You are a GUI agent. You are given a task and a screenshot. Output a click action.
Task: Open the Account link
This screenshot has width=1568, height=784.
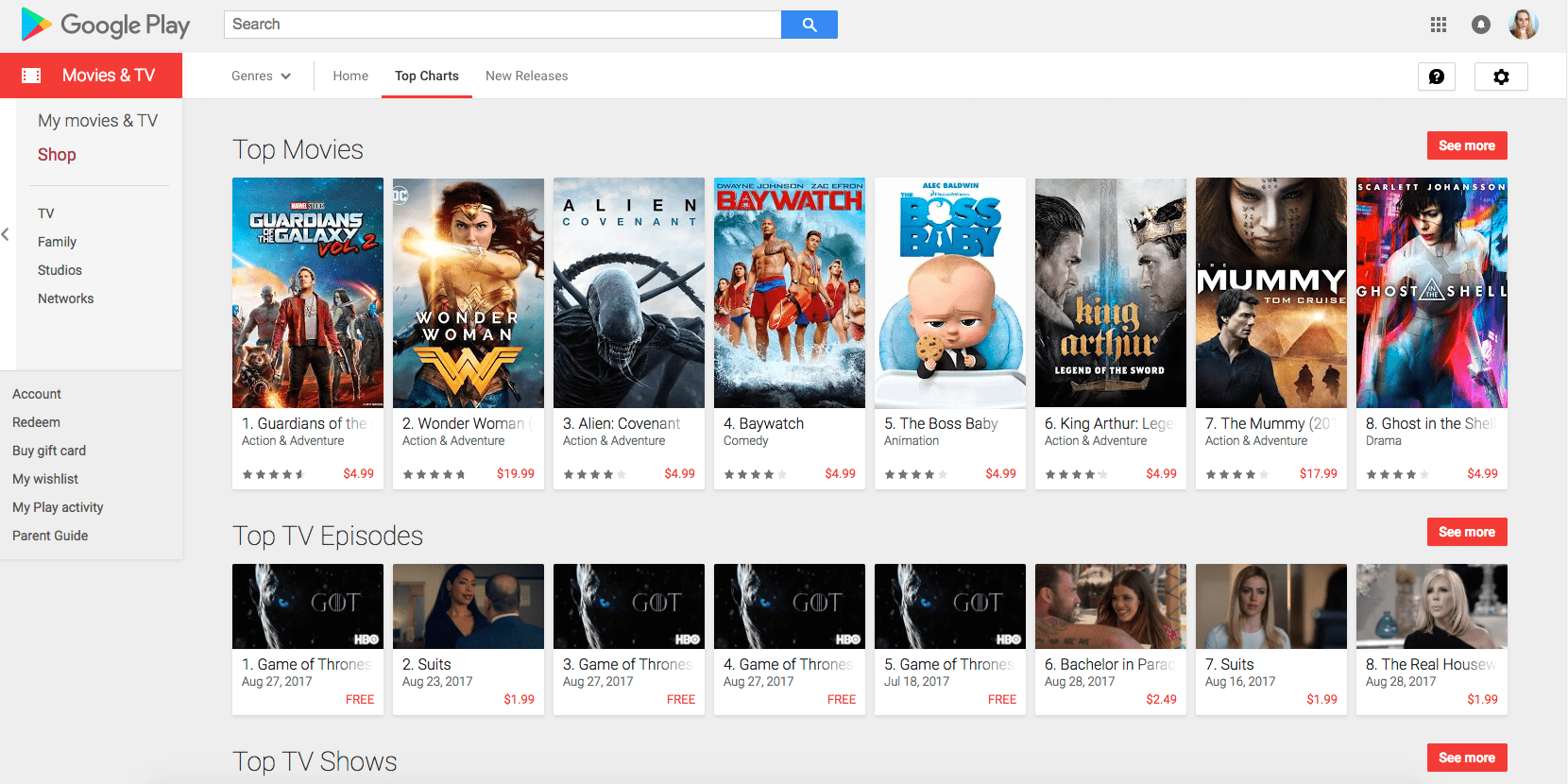[37, 394]
